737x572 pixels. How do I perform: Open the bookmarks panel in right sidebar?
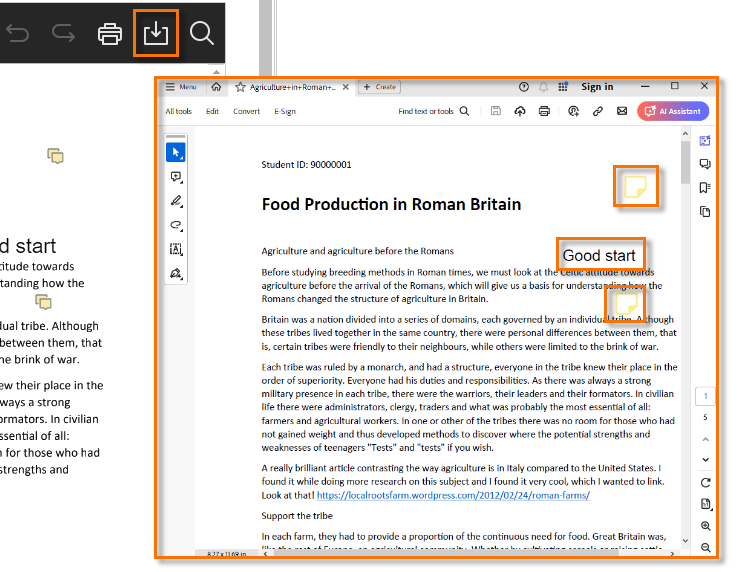(x=705, y=188)
